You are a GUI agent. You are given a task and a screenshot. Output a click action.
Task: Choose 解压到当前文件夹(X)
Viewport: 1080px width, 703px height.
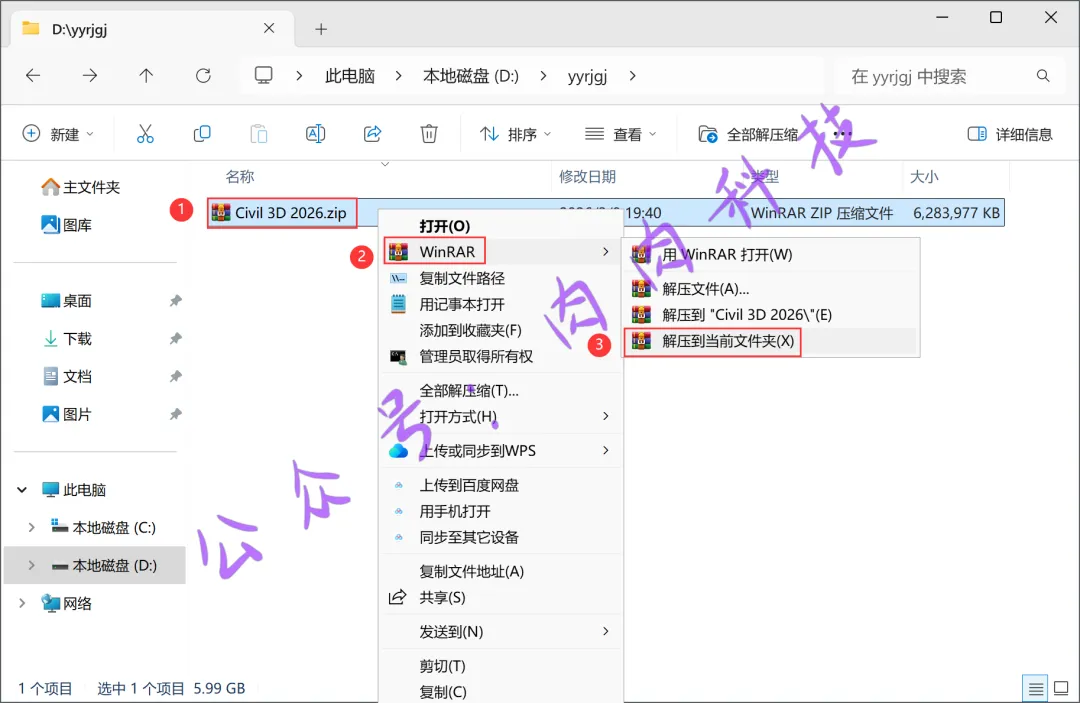771,342
